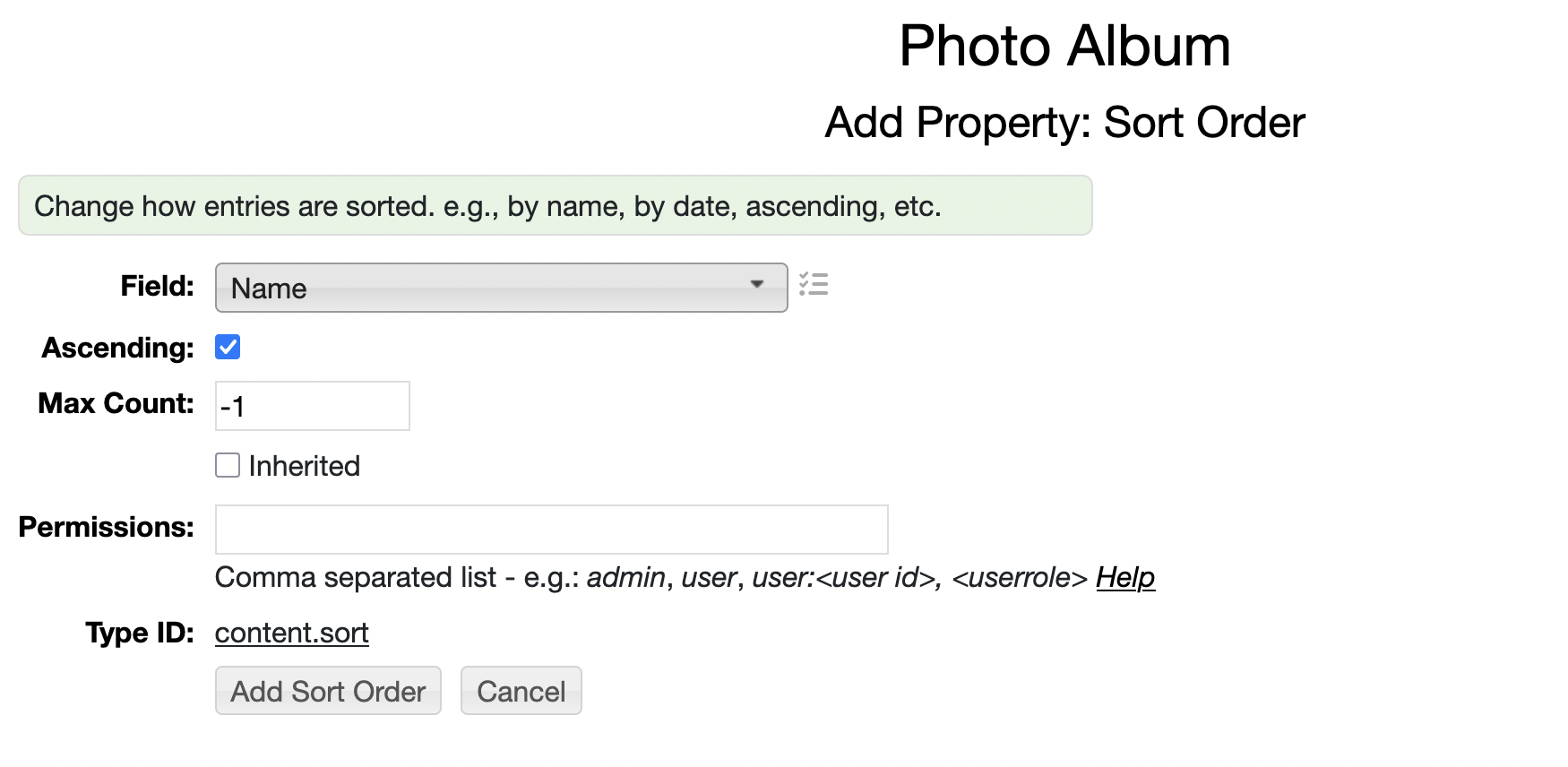Image resolution: width=1568 pixels, height=767 pixels.
Task: Submit with the Add Sort Order button
Action: point(328,691)
